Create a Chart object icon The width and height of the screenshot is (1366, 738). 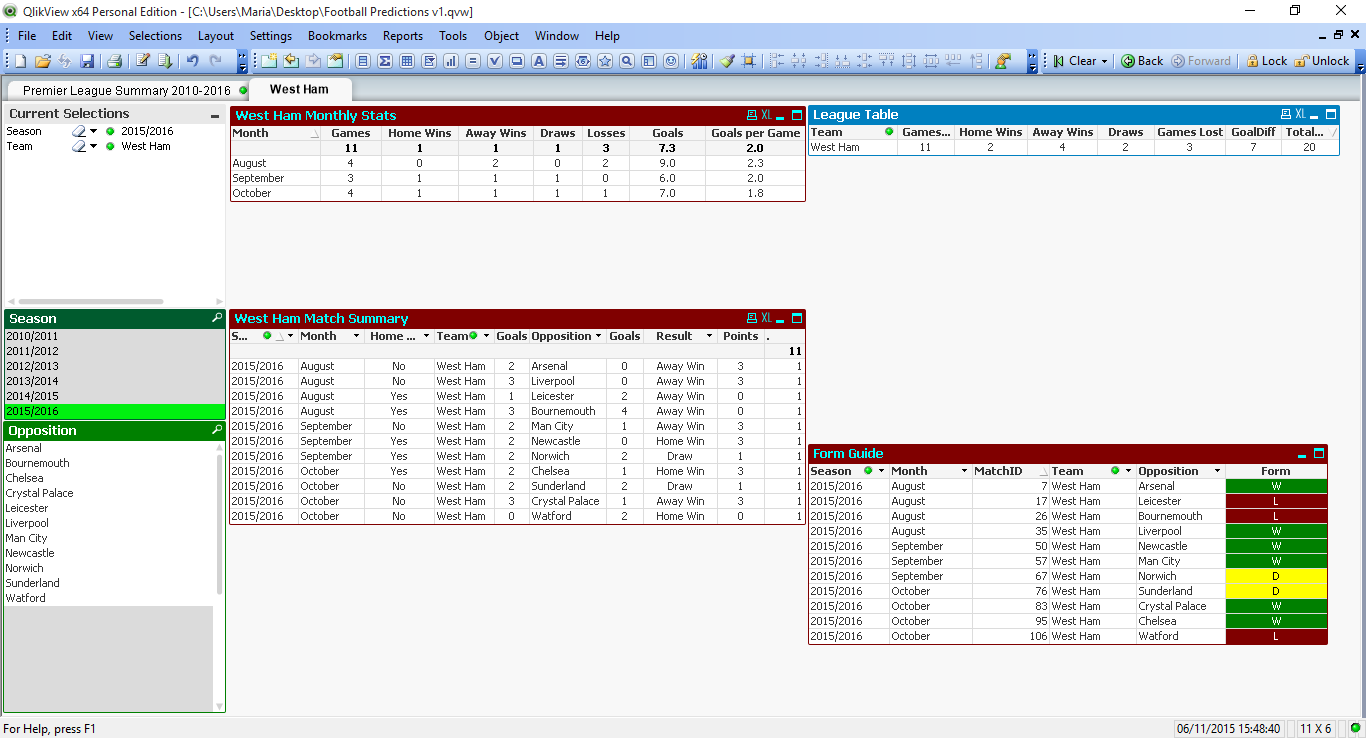point(451,61)
